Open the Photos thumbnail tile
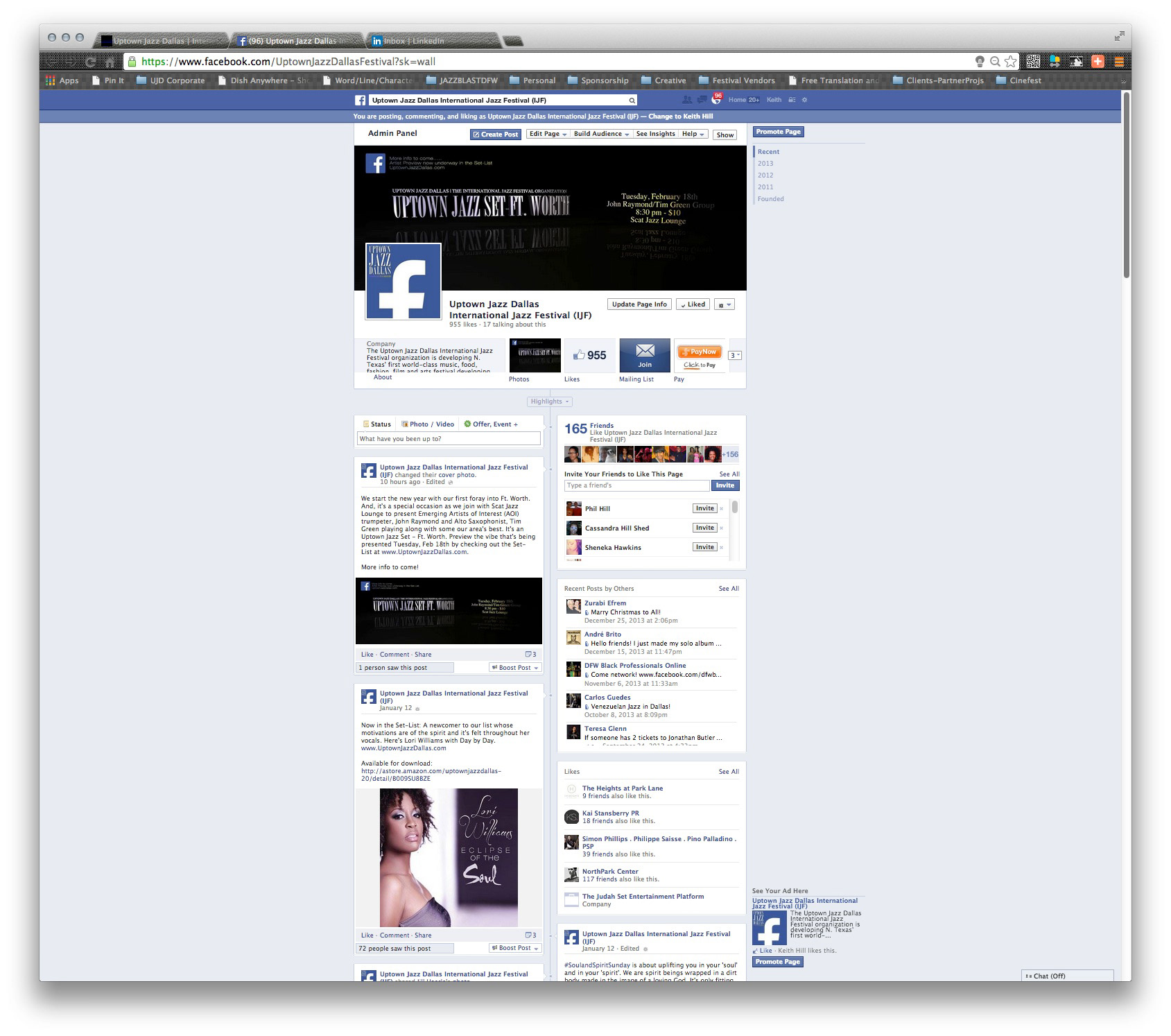This screenshot has height=1036, width=1171. (x=535, y=356)
